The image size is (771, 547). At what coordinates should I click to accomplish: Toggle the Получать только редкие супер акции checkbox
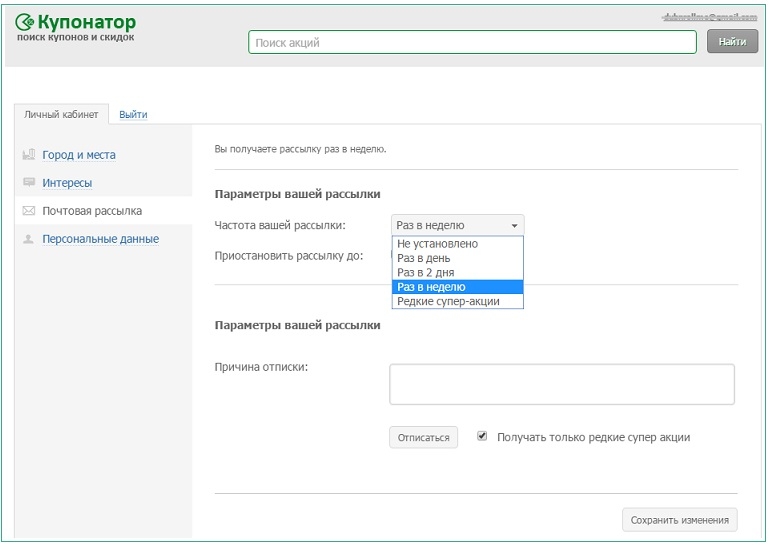click(482, 436)
